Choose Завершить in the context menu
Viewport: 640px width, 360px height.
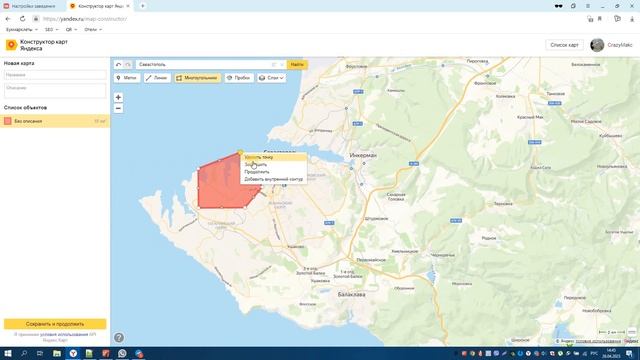[273, 164]
